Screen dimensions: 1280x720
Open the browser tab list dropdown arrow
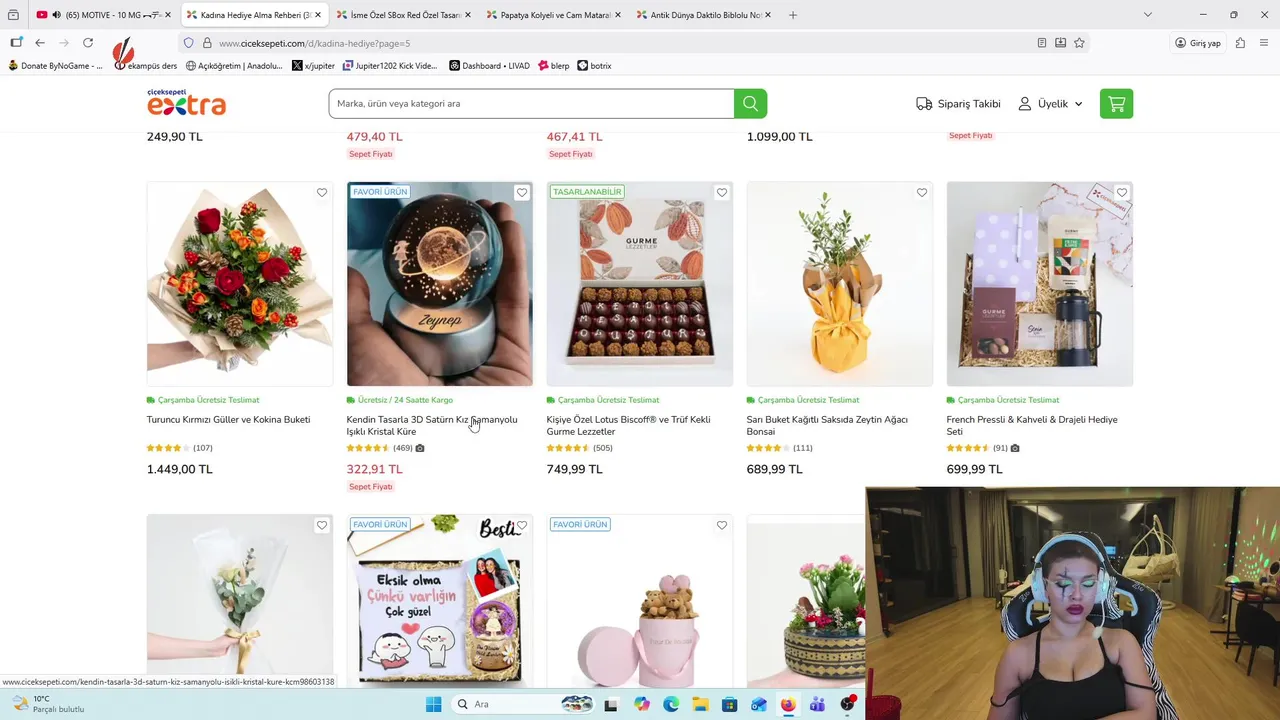tap(1147, 15)
